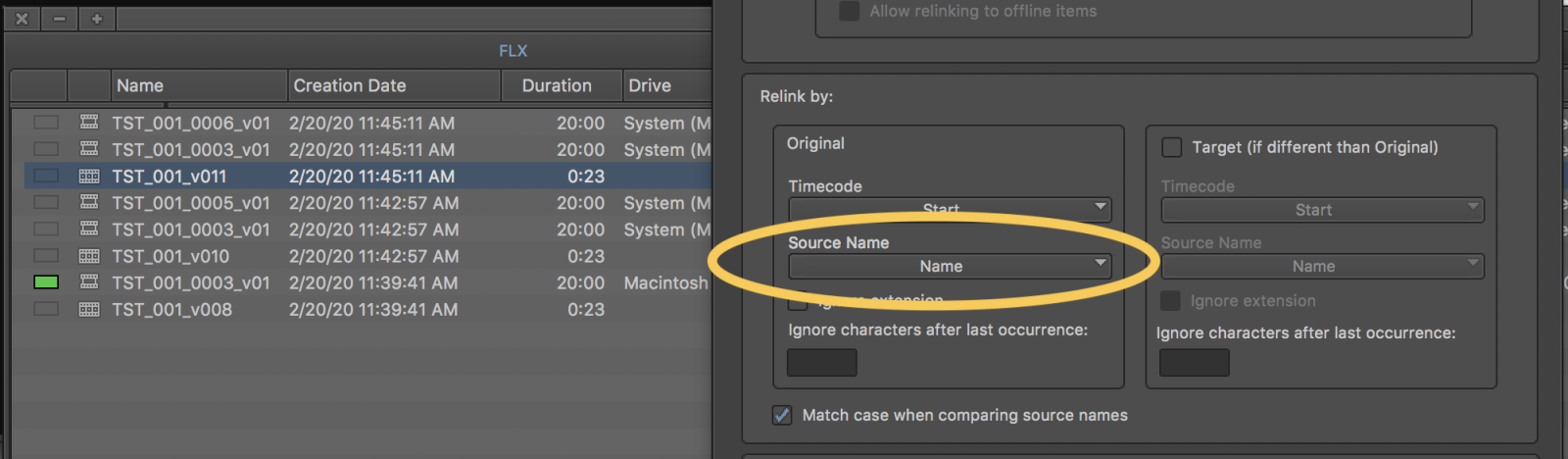Open the Original Timecode Start dropdown

pyautogui.click(x=950, y=209)
